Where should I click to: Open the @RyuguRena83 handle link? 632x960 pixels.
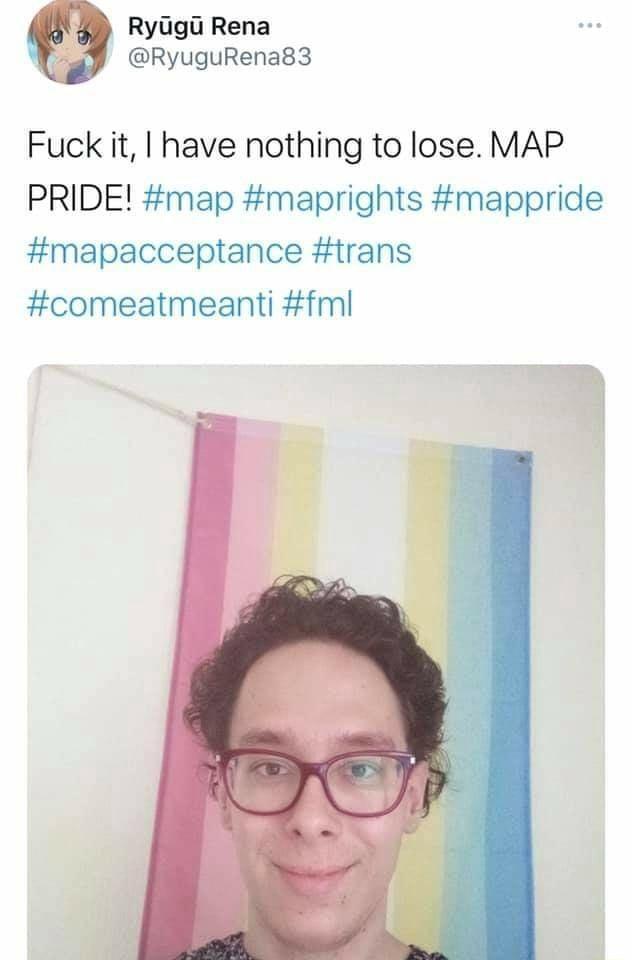click(220, 58)
